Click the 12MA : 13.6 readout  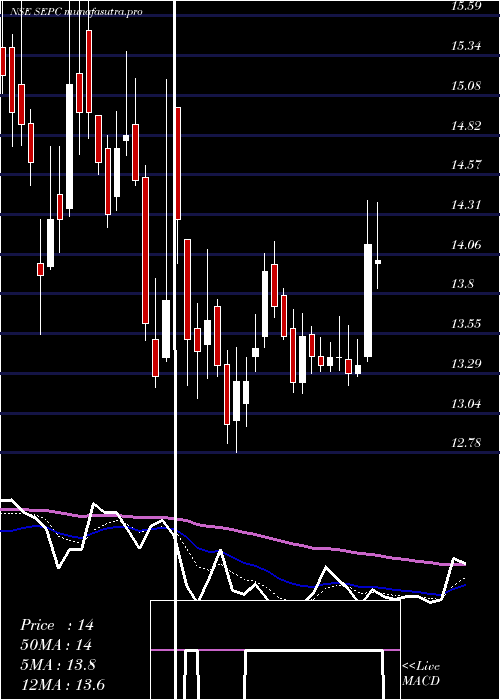click(62, 685)
